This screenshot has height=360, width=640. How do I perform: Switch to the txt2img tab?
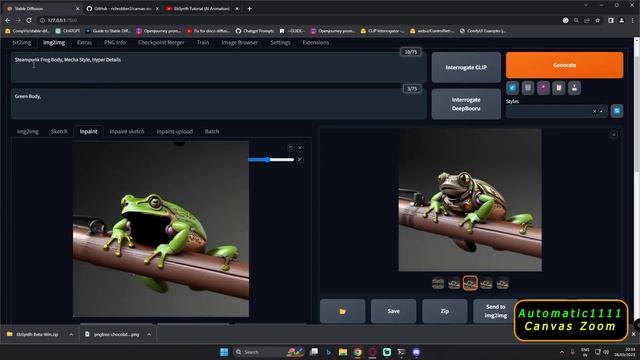click(x=22, y=42)
